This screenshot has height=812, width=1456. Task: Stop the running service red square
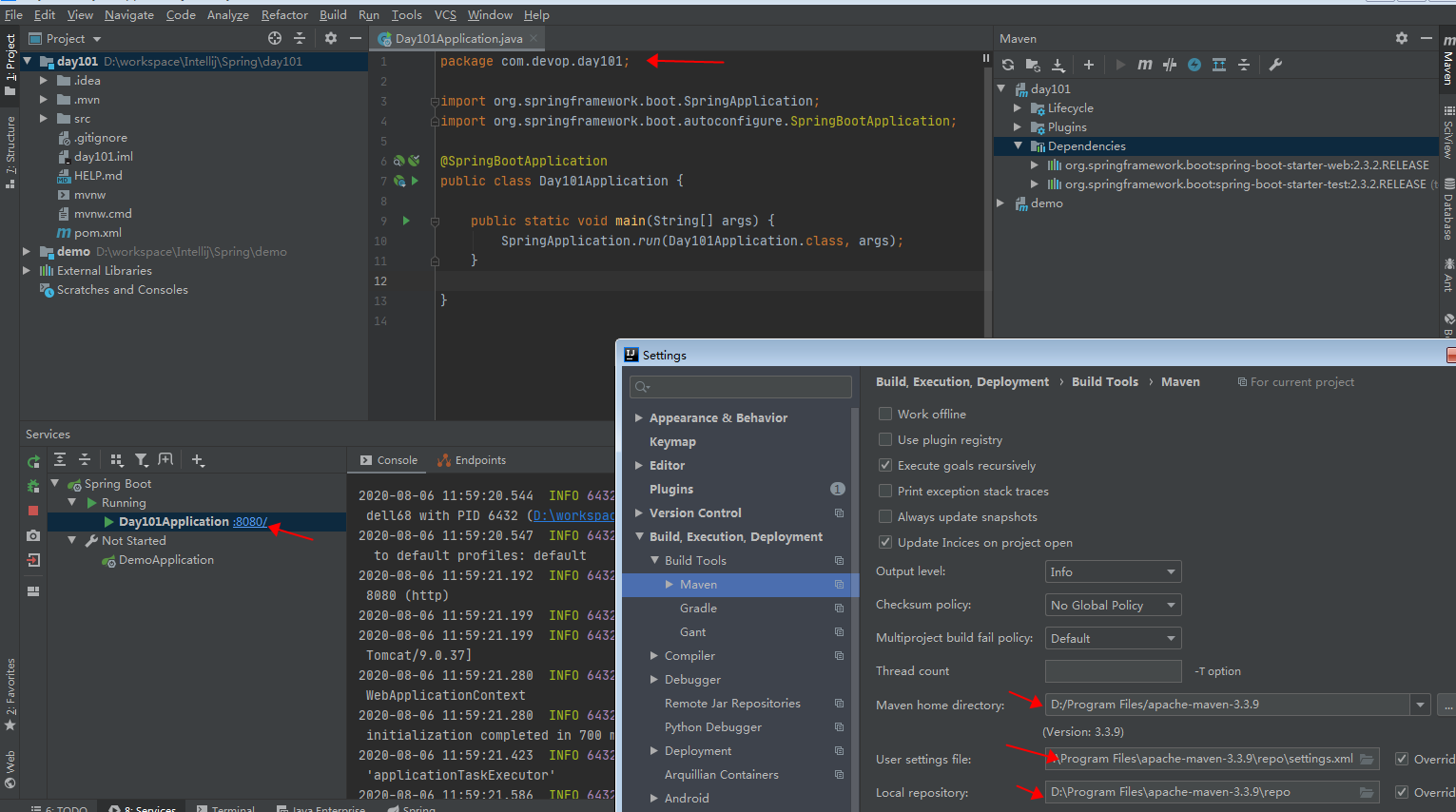pyautogui.click(x=33, y=511)
